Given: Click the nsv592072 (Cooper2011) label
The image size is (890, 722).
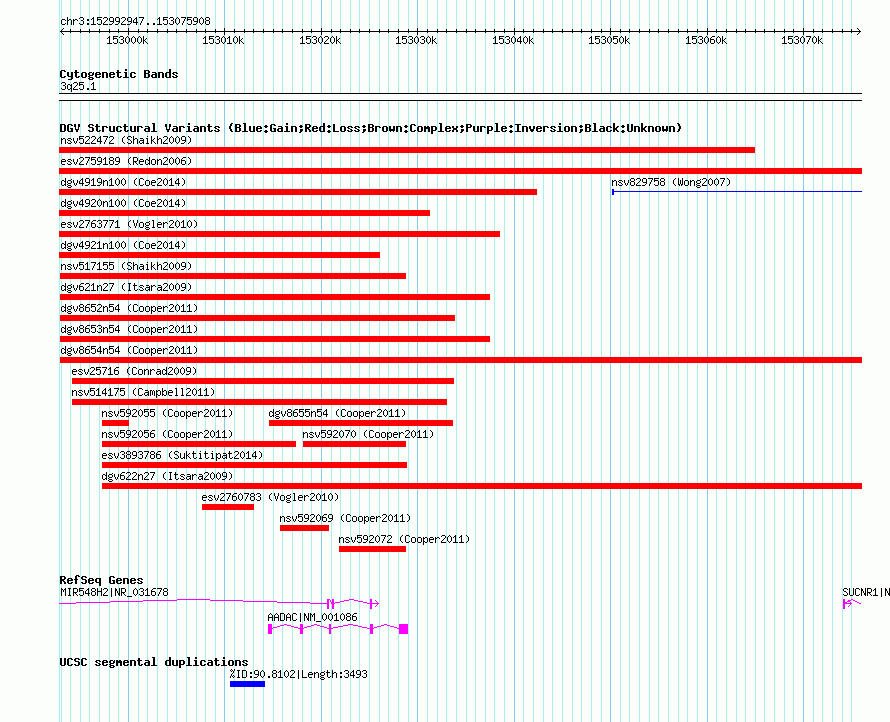Looking at the screenshot, I should (x=404, y=539).
